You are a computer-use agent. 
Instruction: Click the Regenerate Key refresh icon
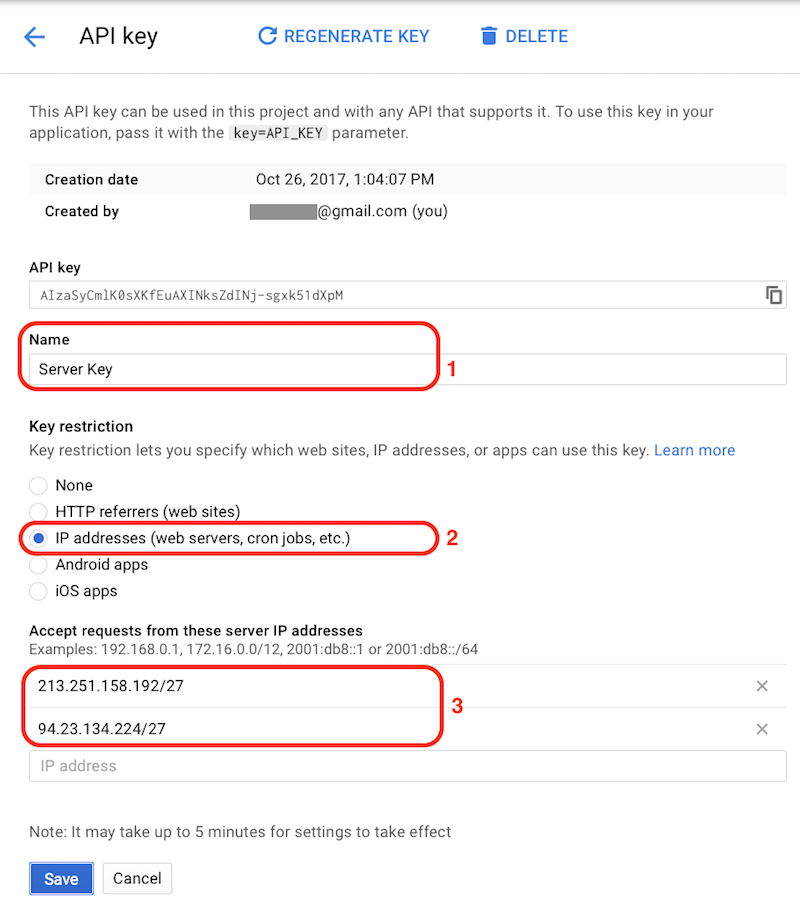(267, 37)
